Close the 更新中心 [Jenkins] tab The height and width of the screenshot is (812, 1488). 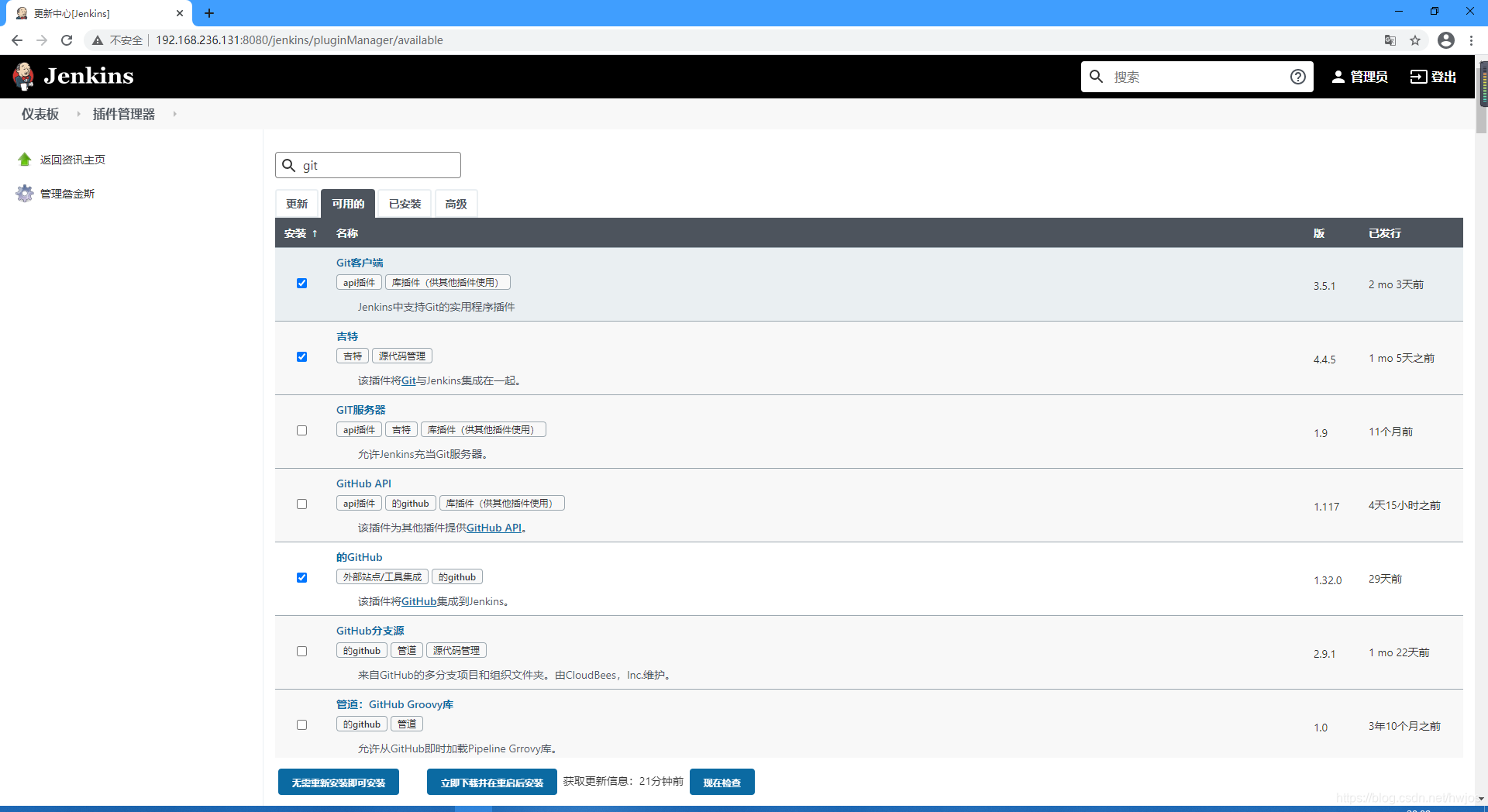pos(180,13)
